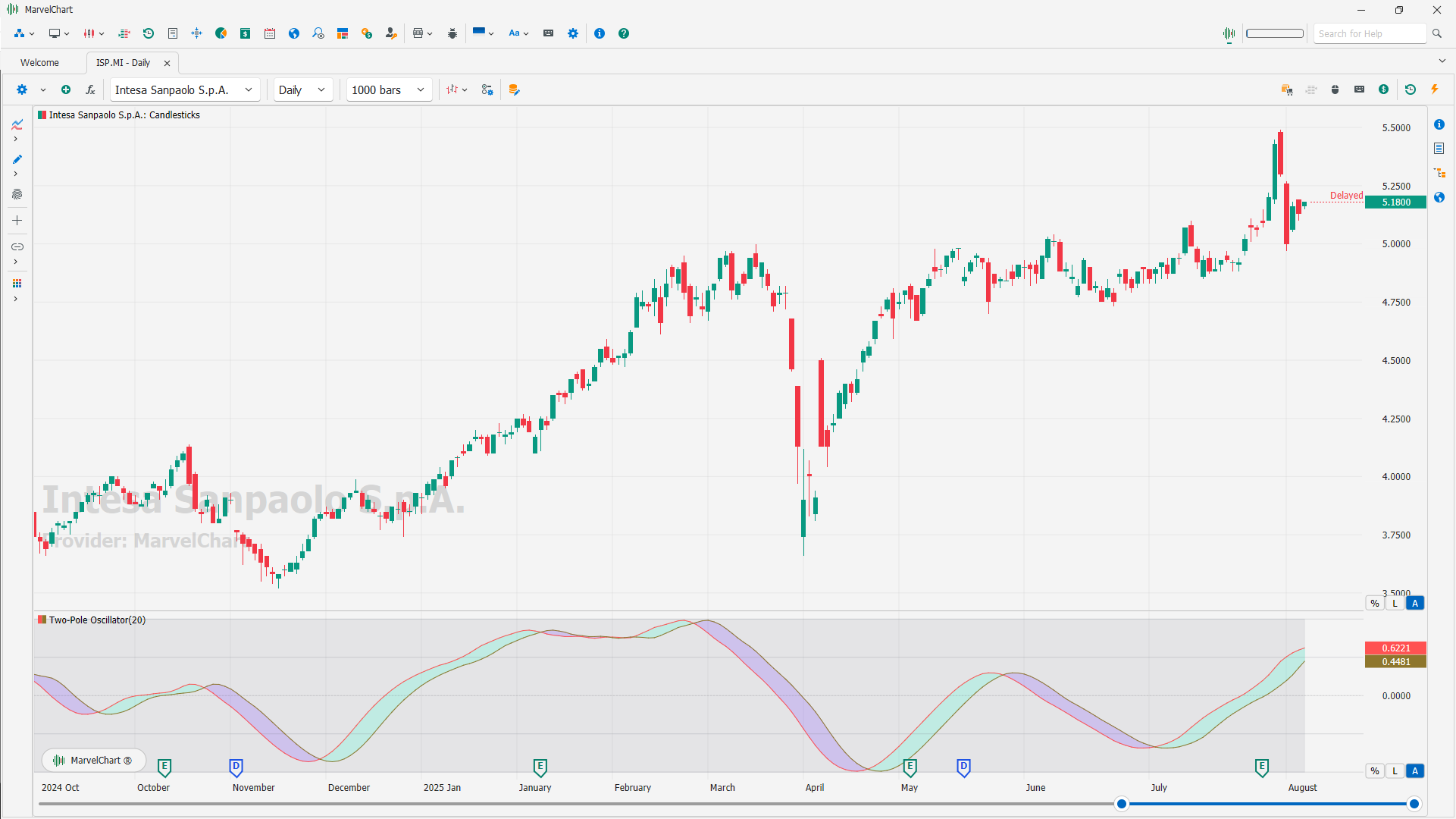This screenshot has width=1456, height=819.
Task: Open the coins currency icon
Action: [x=367, y=33]
